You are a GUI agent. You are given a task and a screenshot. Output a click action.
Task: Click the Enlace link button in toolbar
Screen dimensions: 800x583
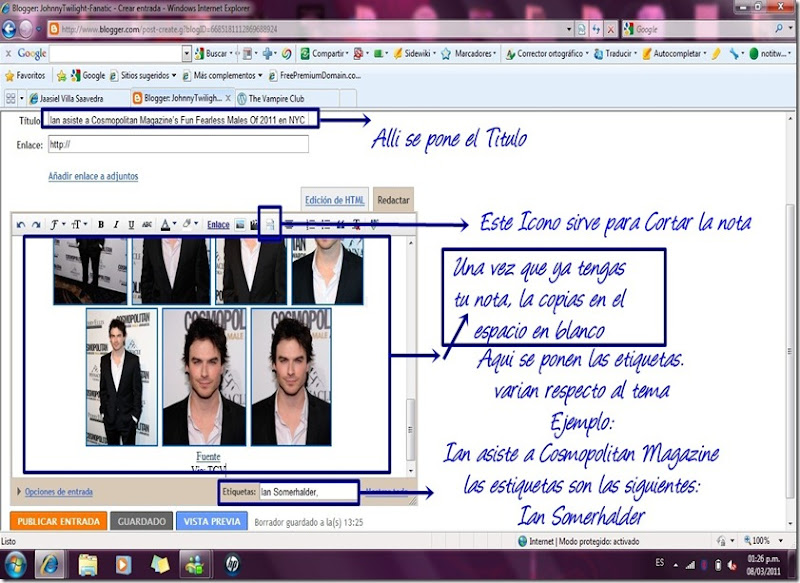point(218,224)
